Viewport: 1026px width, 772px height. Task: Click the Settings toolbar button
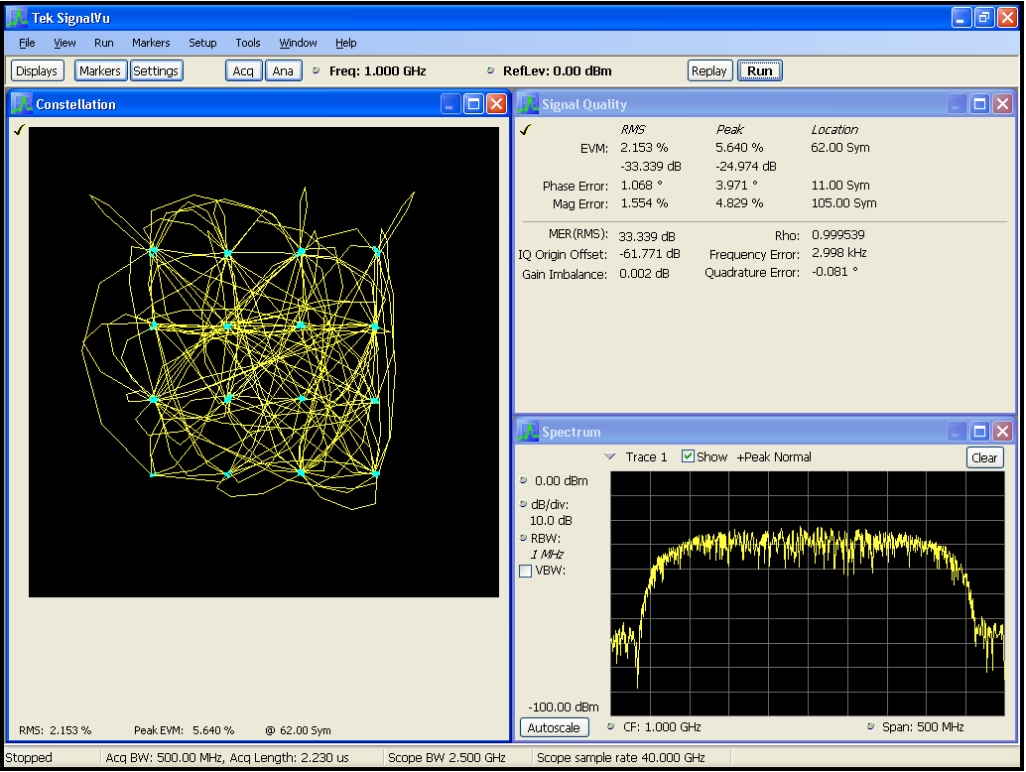pos(156,71)
